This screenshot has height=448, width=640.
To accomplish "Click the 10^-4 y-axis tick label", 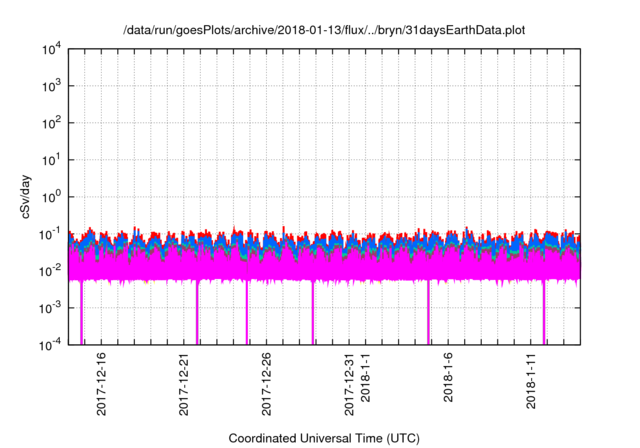I will coord(50,346).
